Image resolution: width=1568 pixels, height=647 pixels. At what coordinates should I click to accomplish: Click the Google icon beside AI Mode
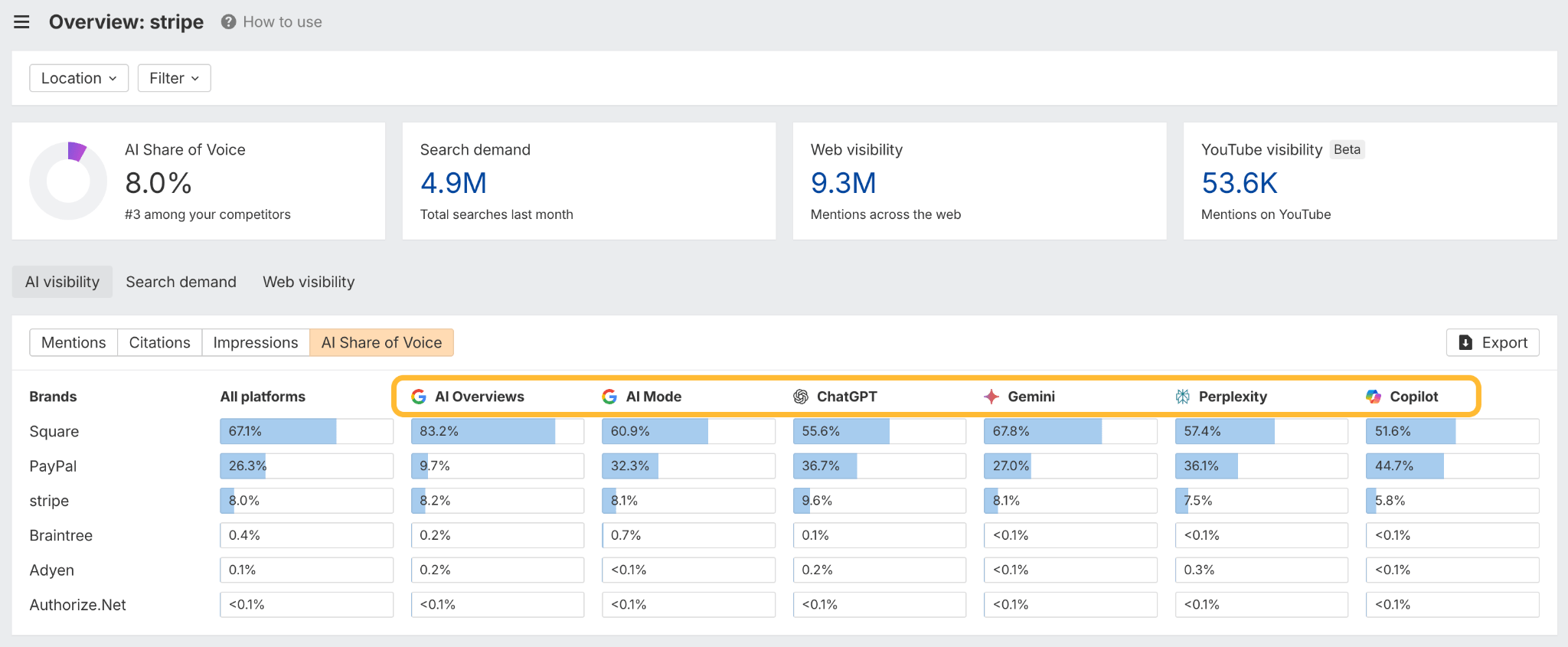pos(609,397)
